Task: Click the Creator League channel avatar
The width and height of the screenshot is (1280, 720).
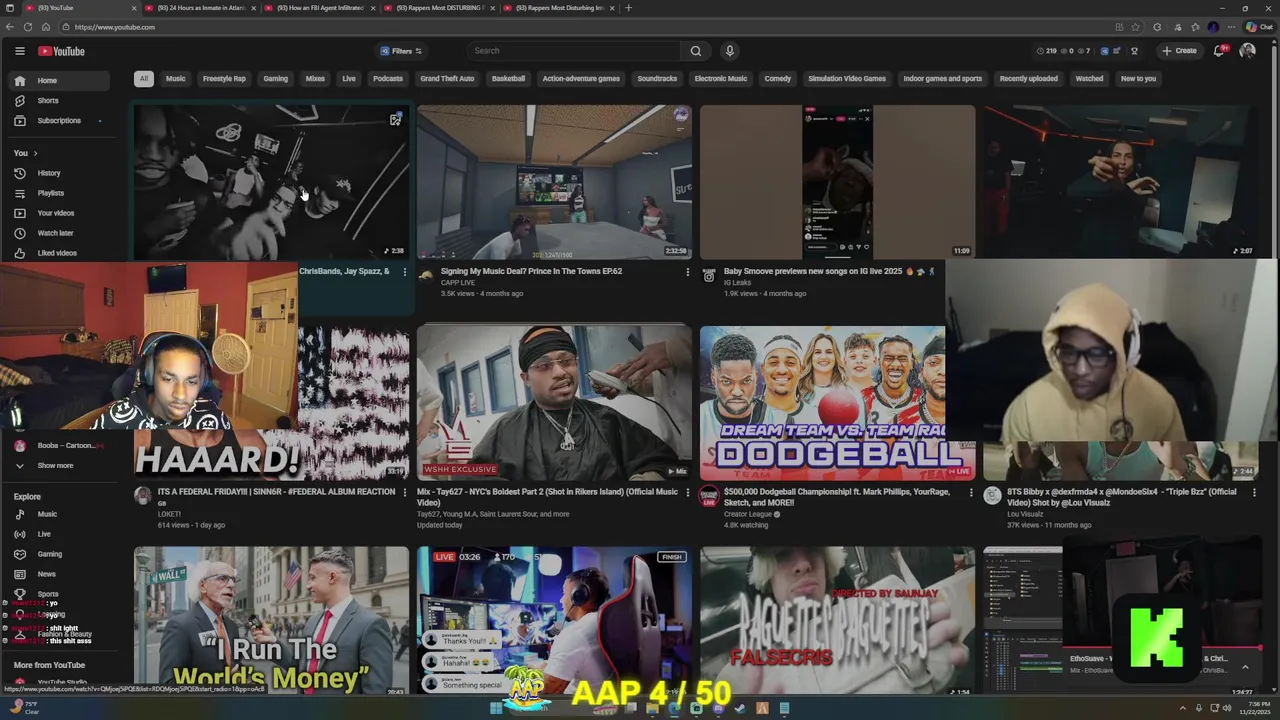Action: click(x=709, y=496)
